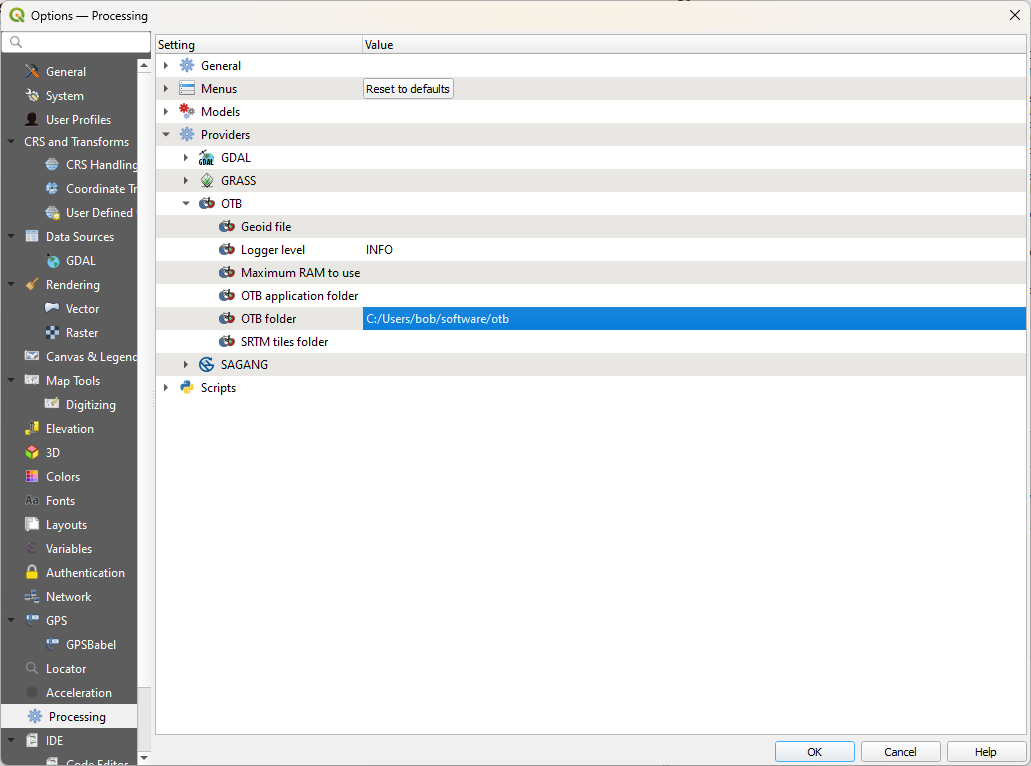Open the Network settings page
The width and height of the screenshot is (1031, 766).
pos(68,597)
